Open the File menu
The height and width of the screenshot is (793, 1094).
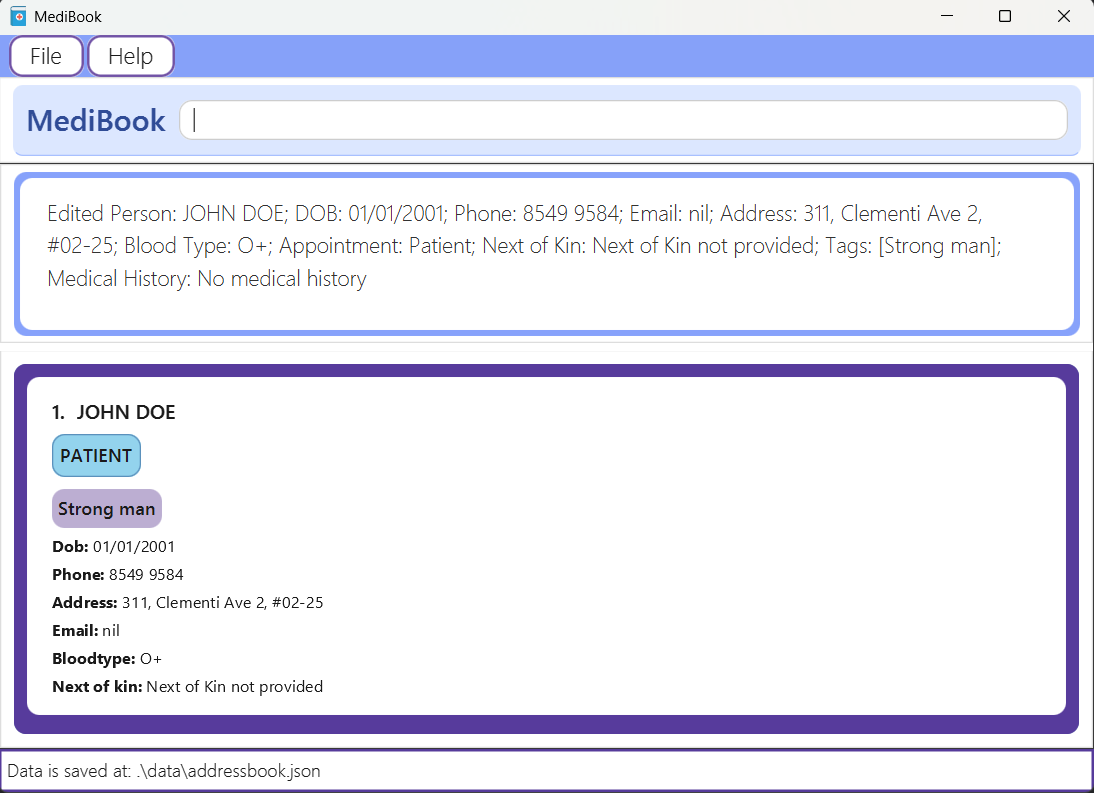(46, 56)
